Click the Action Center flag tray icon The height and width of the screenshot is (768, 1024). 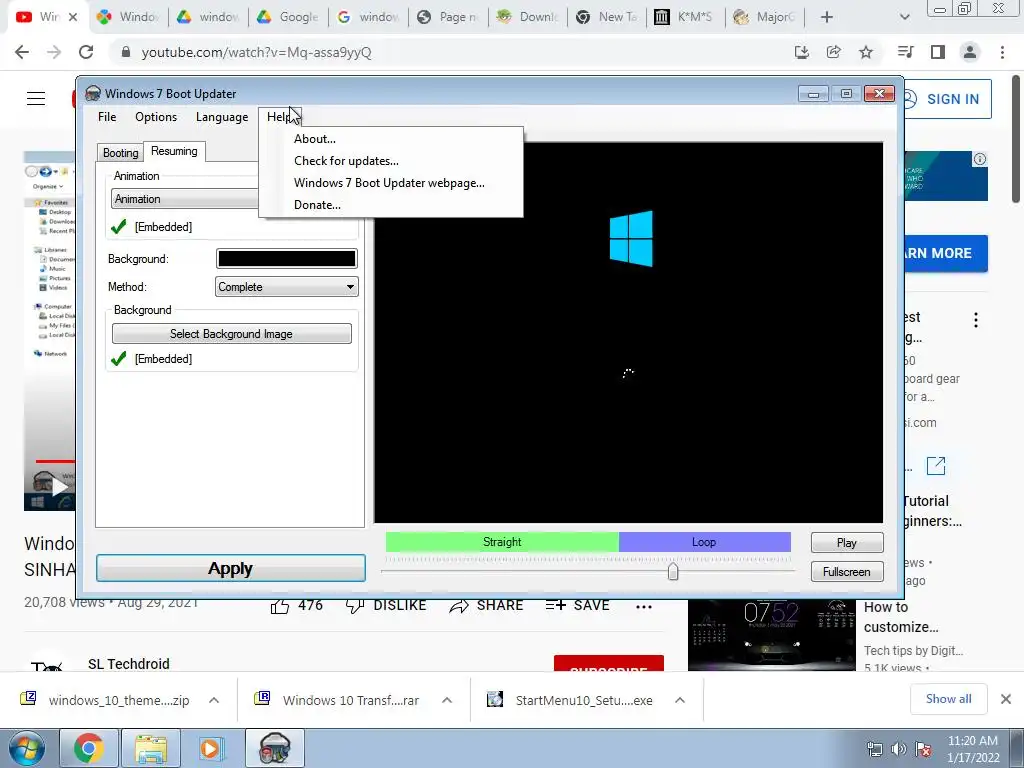[x=923, y=749]
